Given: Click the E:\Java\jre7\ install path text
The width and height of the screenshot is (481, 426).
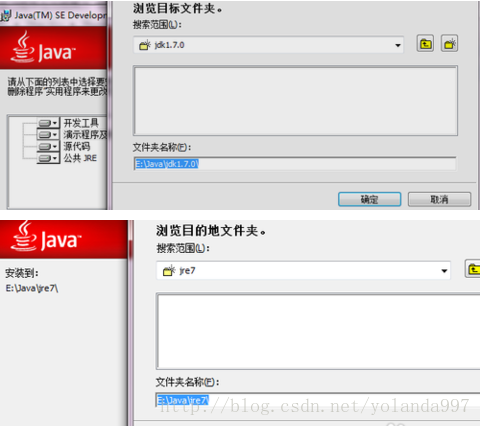Looking at the screenshot, I should click(32, 288).
